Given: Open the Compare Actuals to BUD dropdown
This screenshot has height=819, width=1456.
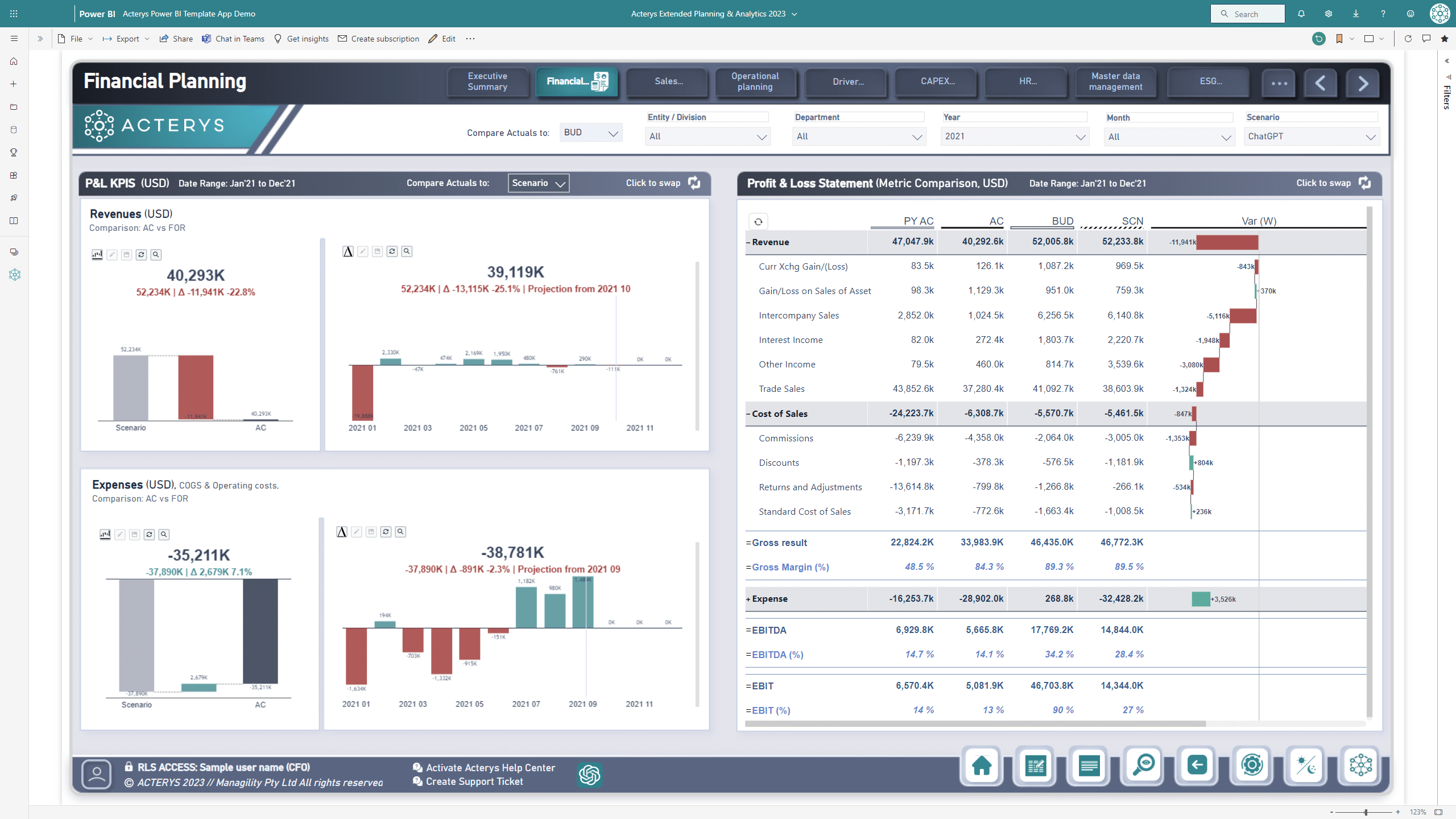Looking at the screenshot, I should [x=591, y=133].
